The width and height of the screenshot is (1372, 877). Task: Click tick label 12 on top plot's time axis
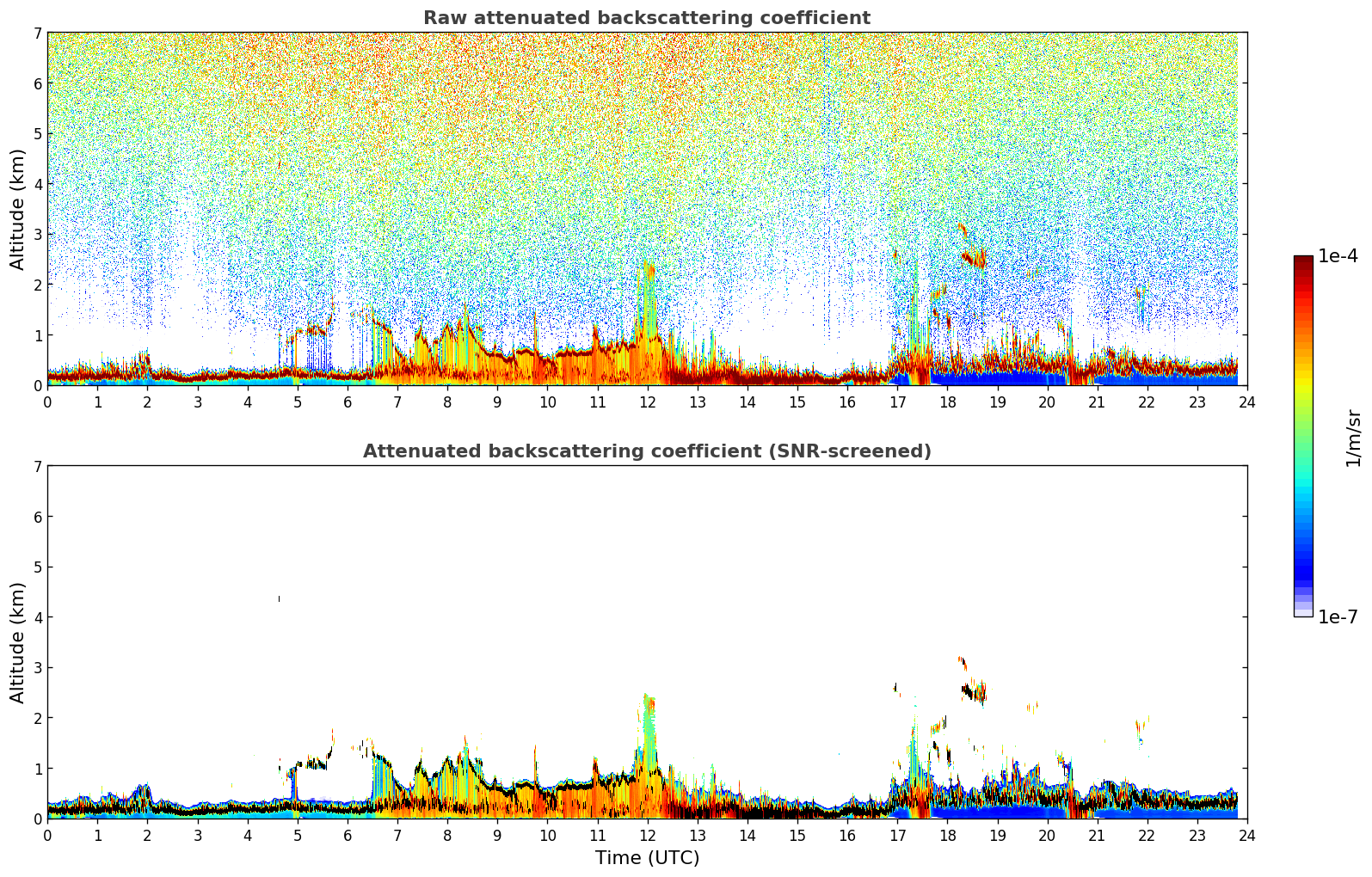click(x=648, y=402)
